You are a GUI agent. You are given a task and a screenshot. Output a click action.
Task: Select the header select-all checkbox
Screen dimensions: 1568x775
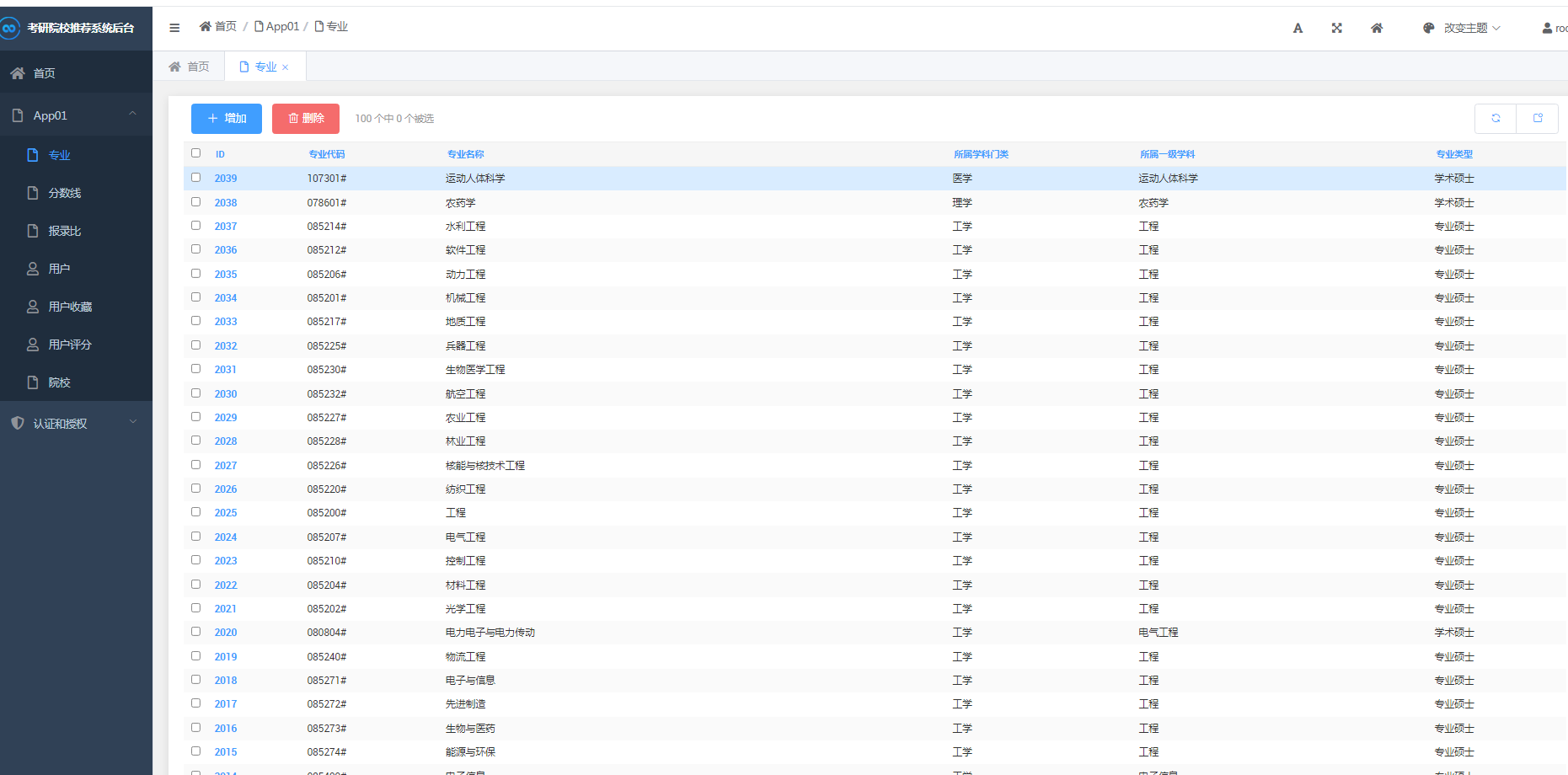195,153
